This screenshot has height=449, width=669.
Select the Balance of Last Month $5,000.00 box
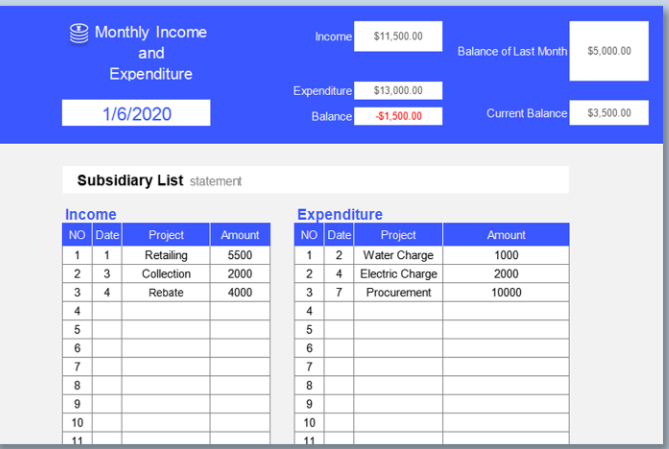[x=609, y=50]
